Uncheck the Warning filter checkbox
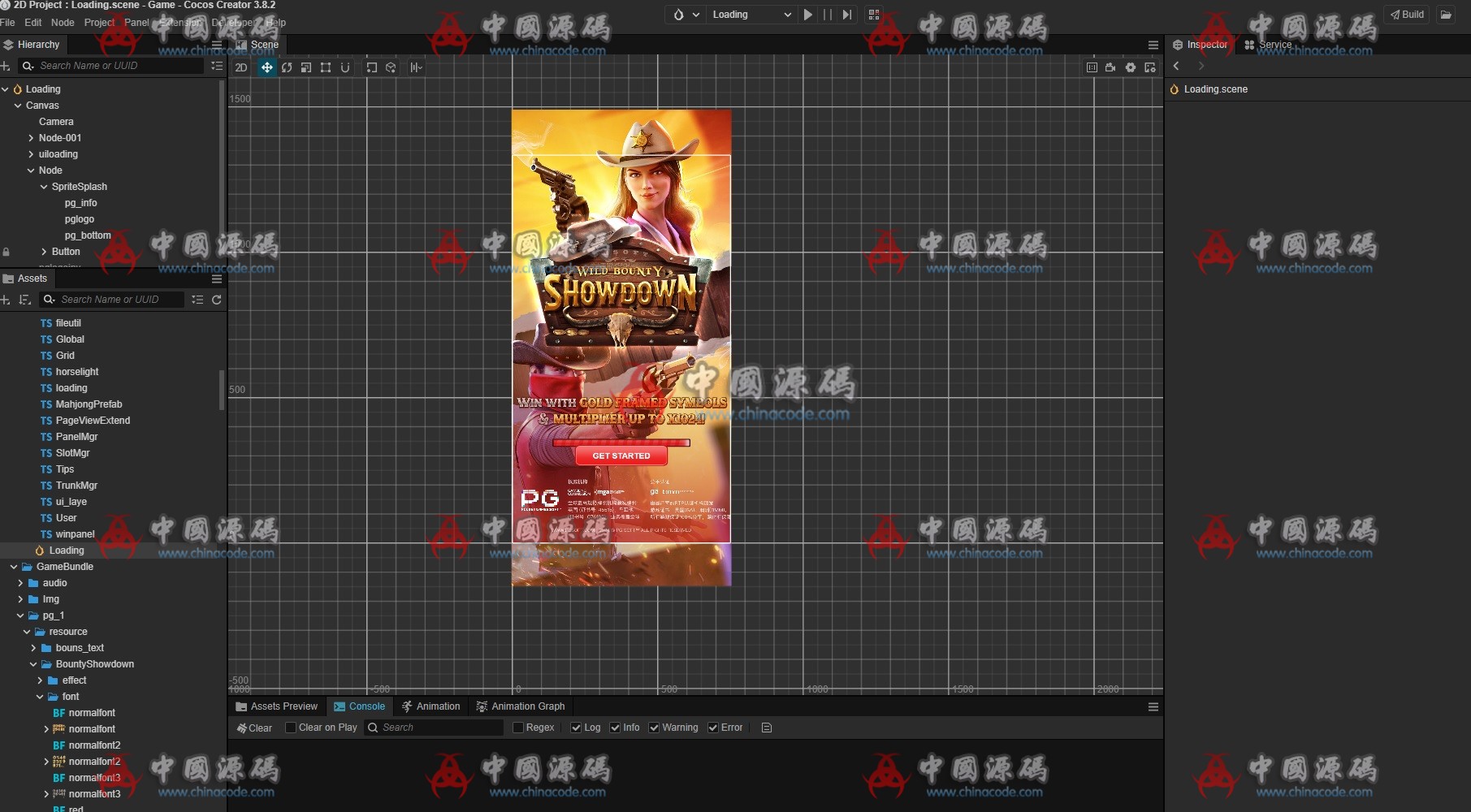The width and height of the screenshot is (1471, 812). [654, 728]
